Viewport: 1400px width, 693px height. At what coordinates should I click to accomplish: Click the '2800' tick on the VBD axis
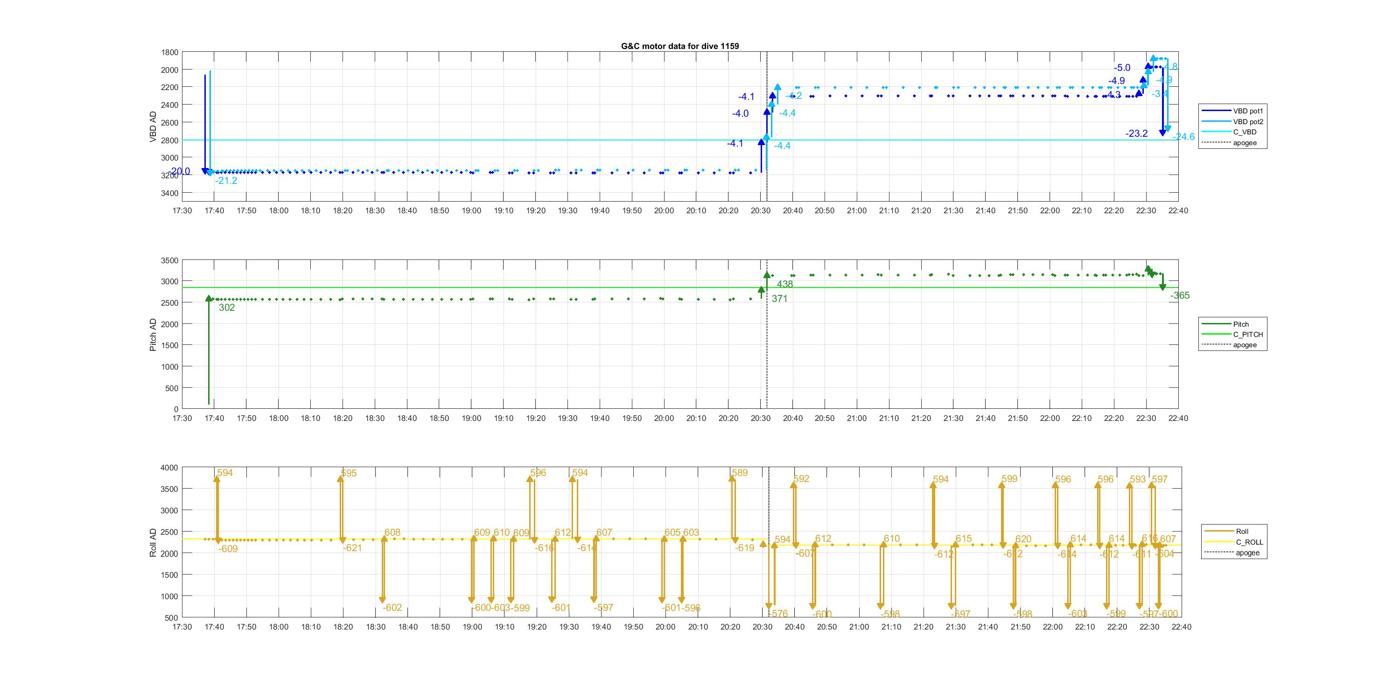point(170,140)
